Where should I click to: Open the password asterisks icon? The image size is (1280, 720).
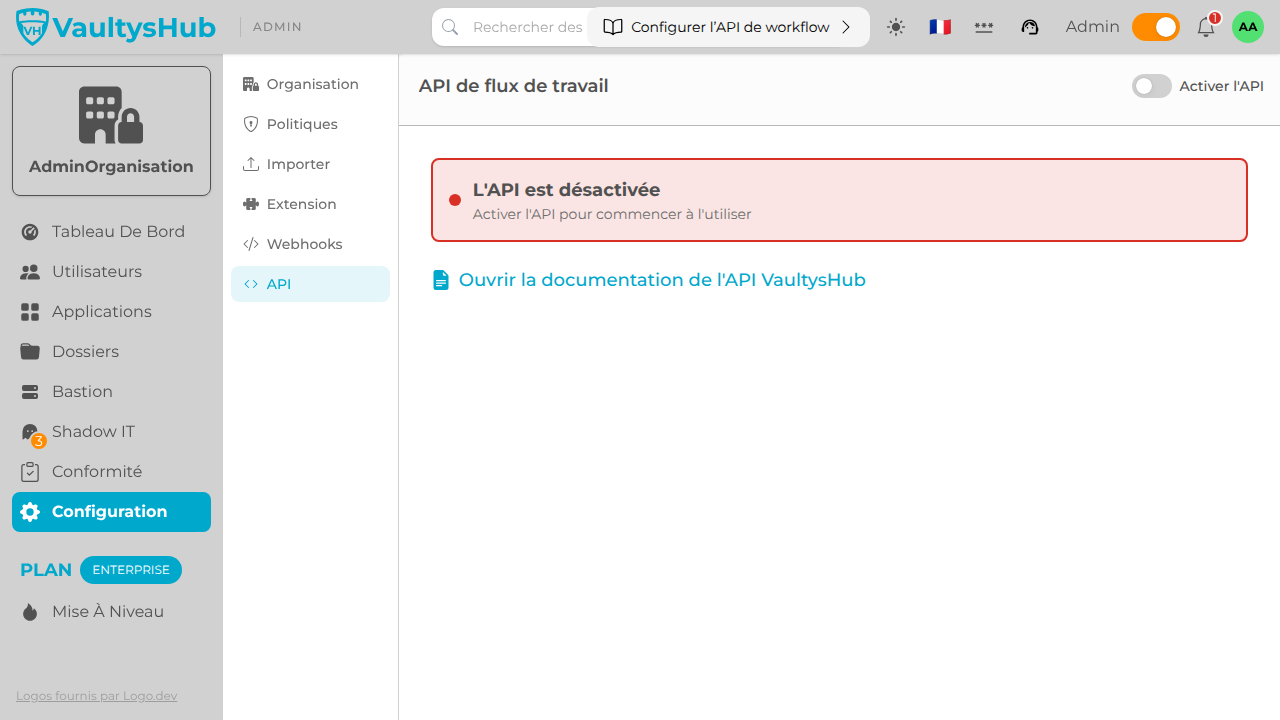click(x=984, y=27)
